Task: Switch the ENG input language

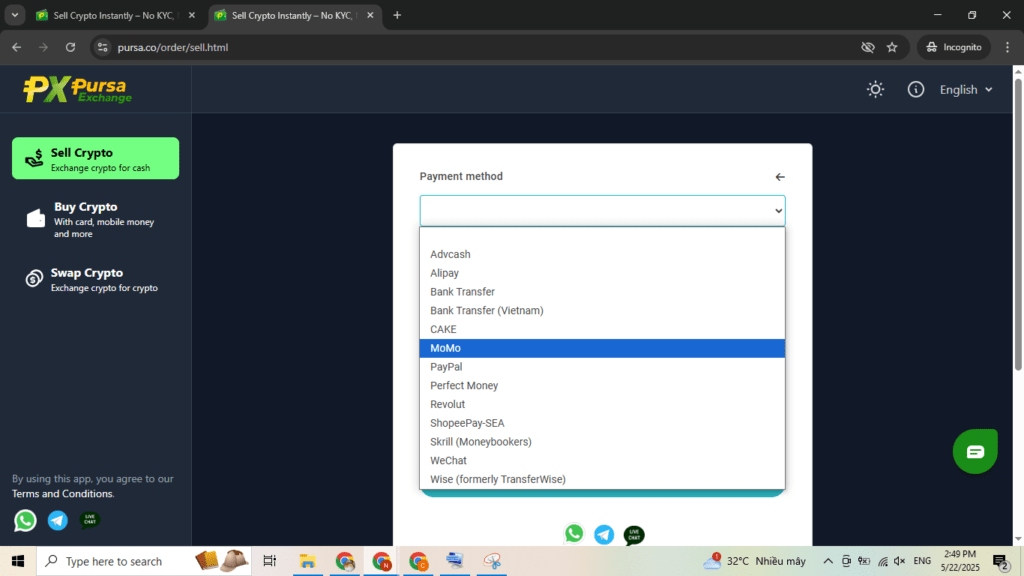Action: [922, 561]
